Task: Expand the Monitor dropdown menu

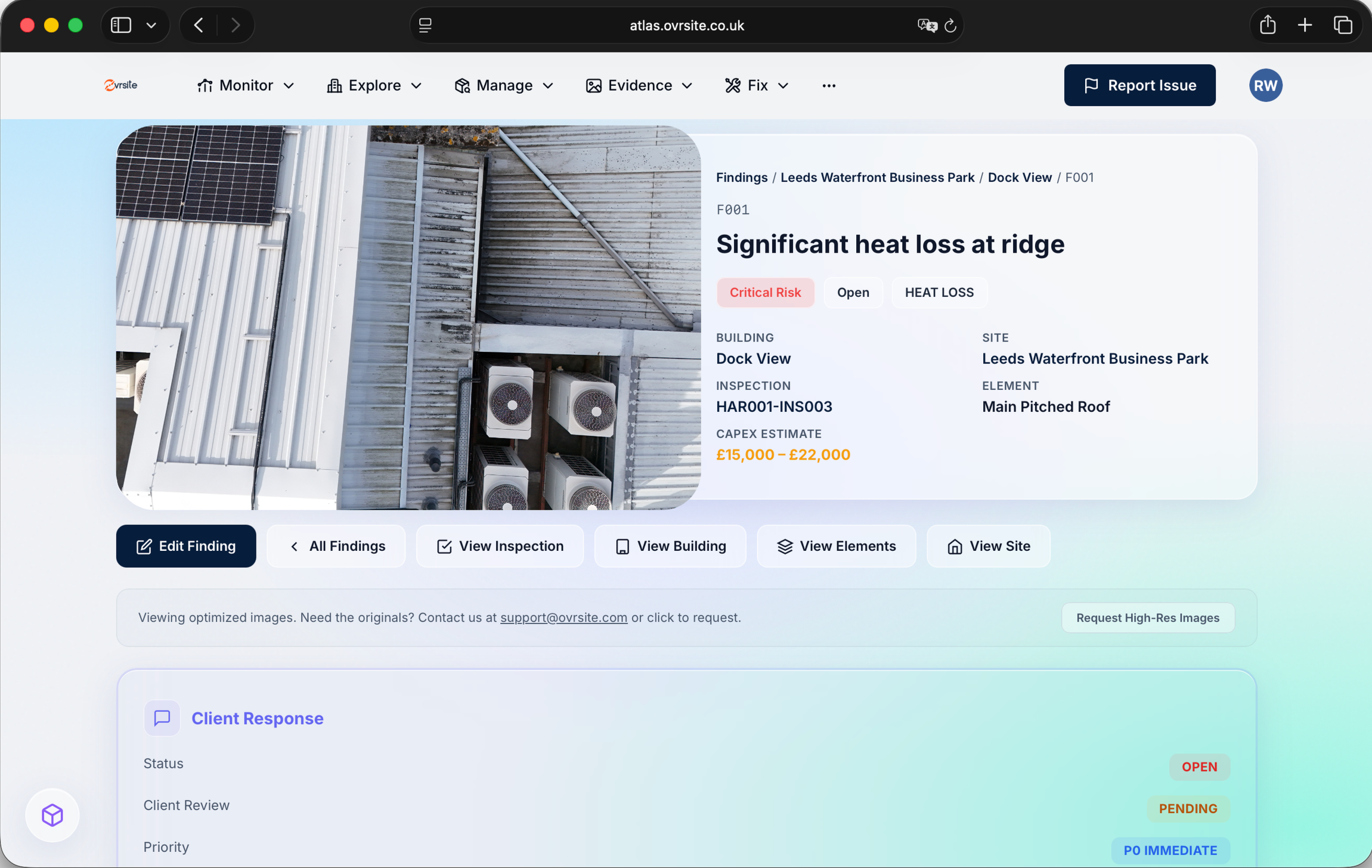Action: tap(246, 85)
